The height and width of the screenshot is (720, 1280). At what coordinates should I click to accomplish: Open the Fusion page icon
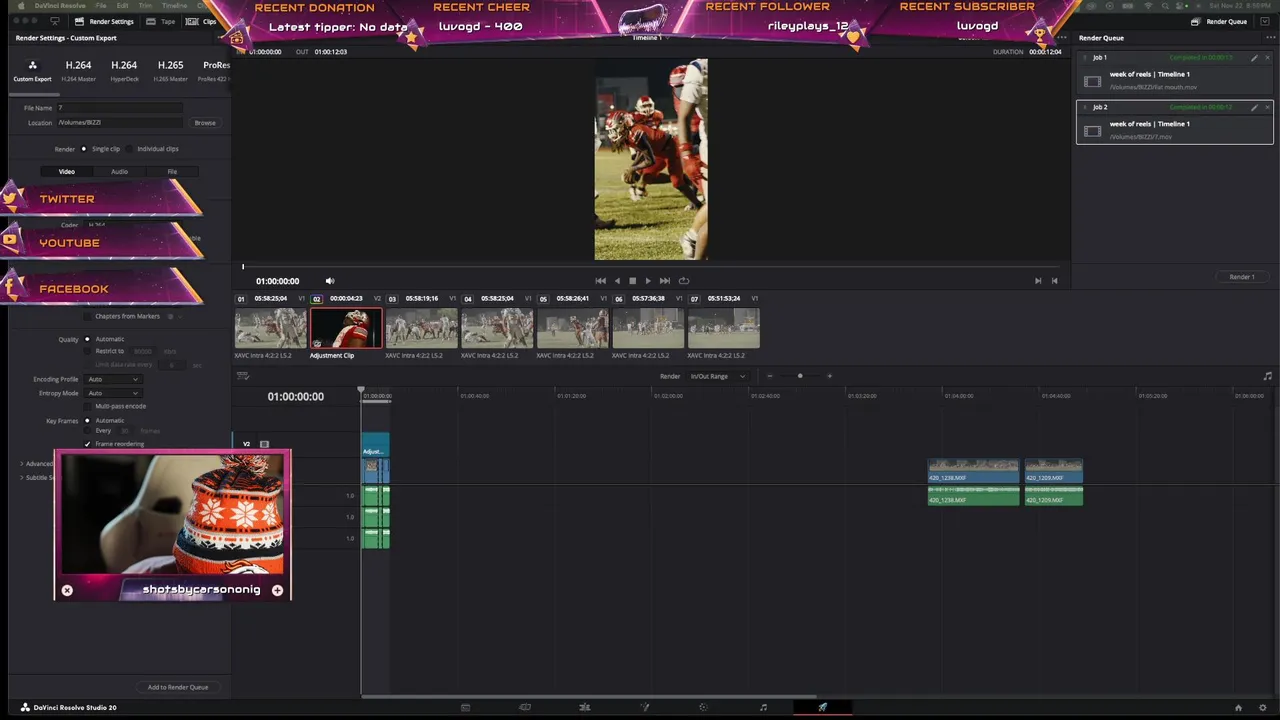point(645,707)
